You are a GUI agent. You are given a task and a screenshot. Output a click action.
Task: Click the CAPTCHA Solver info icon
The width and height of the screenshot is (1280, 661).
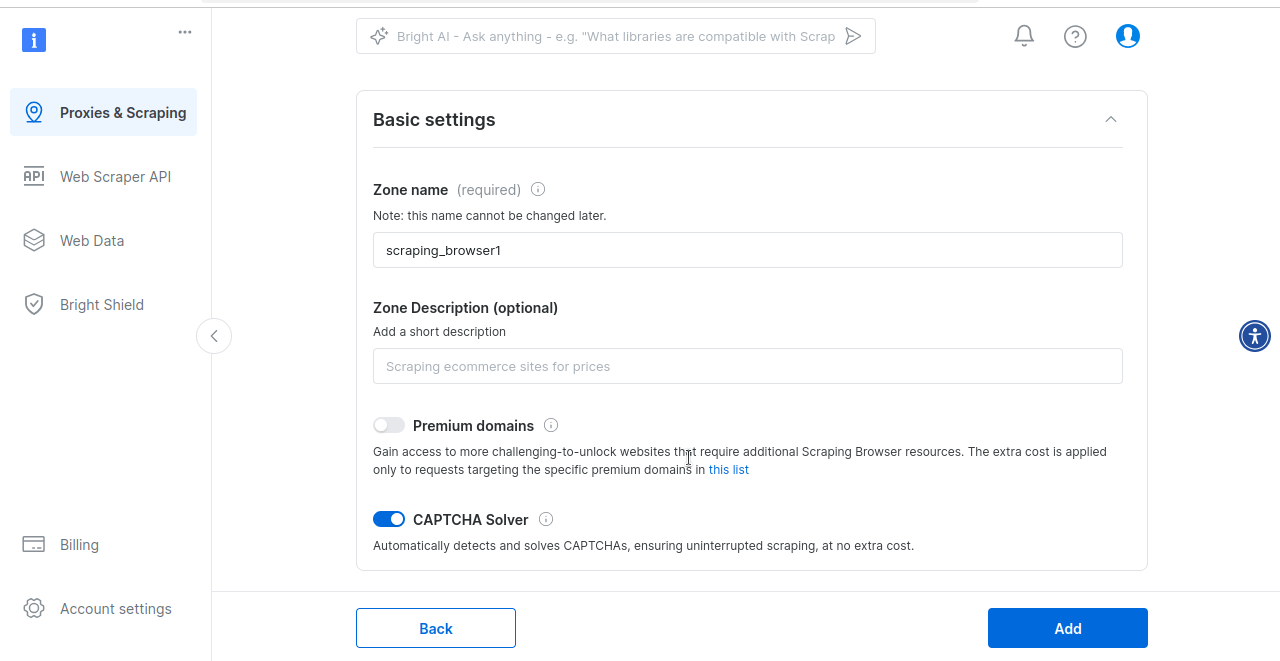pos(546,519)
